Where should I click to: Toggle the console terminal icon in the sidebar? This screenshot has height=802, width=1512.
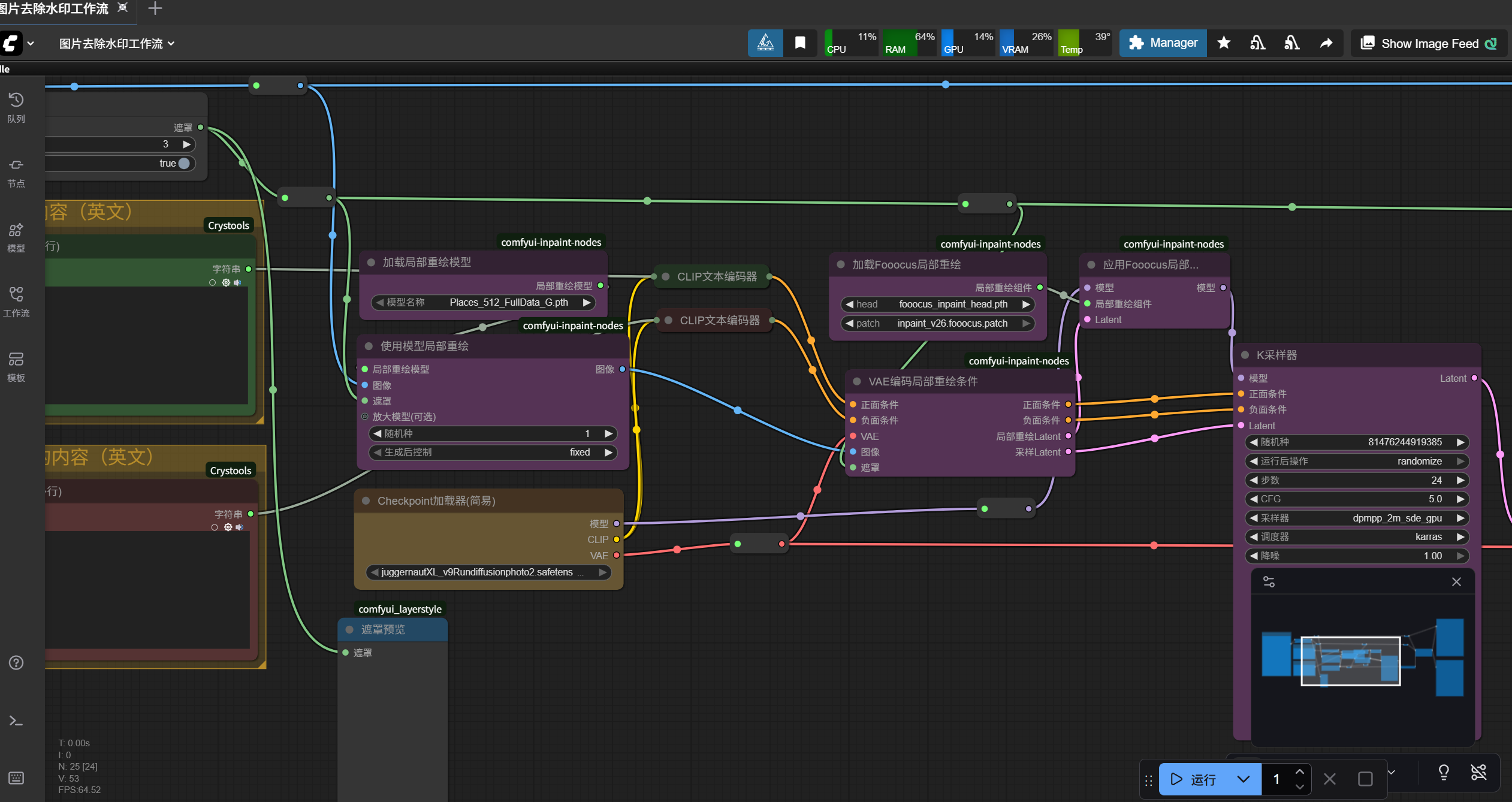pyautogui.click(x=16, y=720)
